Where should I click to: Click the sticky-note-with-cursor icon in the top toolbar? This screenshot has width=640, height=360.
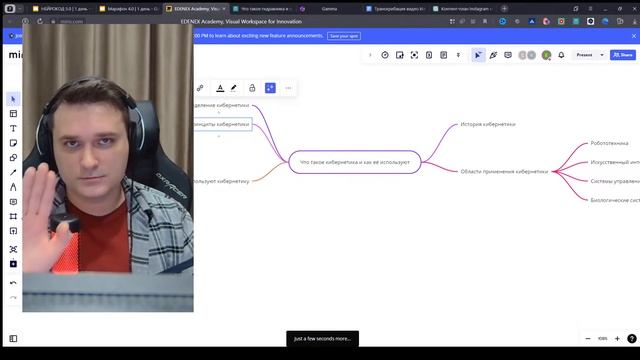pos(400,55)
